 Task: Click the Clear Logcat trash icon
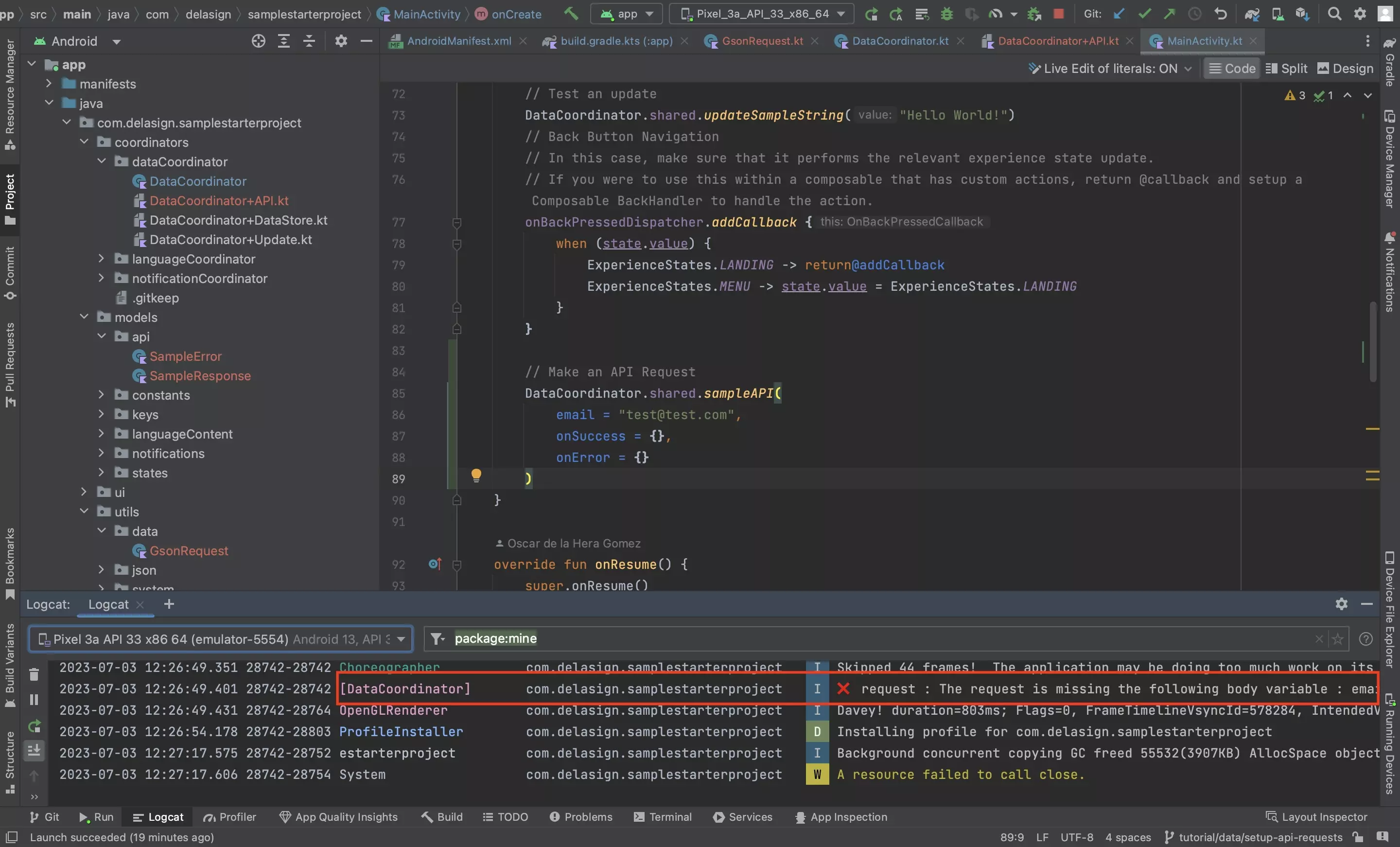(34, 674)
